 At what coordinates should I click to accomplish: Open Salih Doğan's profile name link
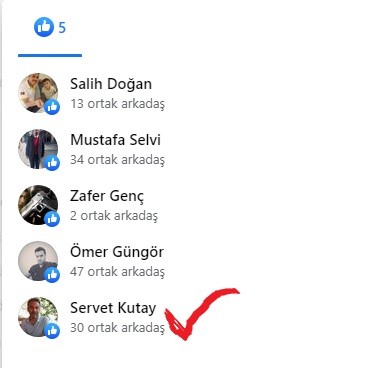[x=111, y=84]
